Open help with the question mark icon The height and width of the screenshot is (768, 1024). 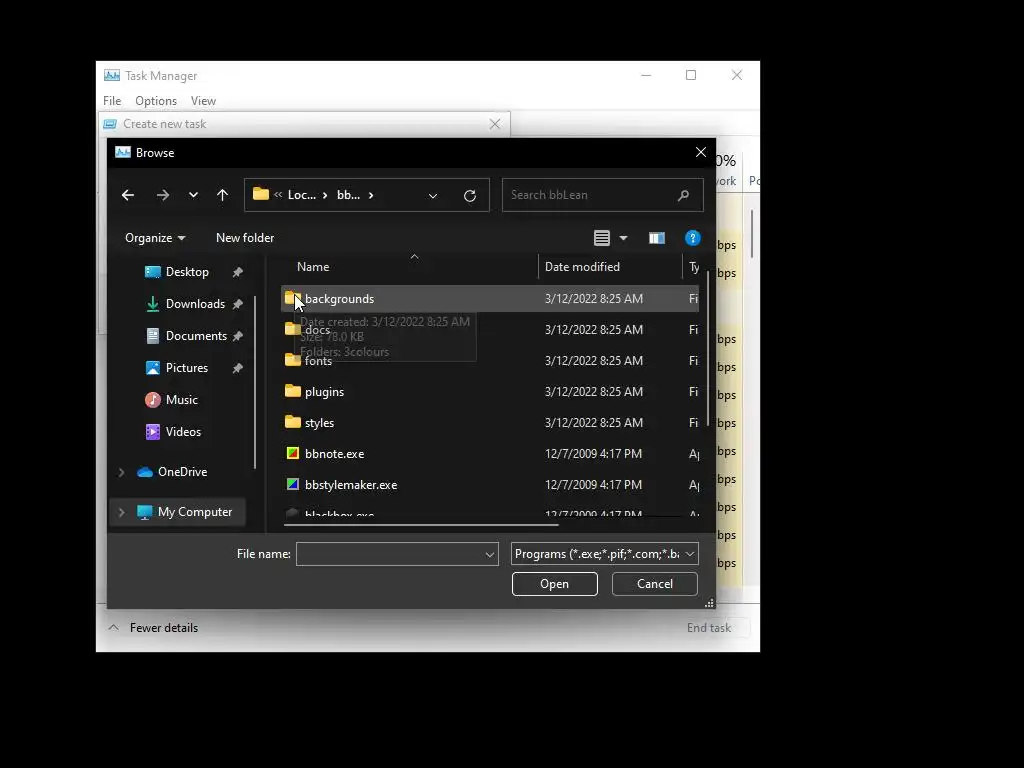(x=692, y=238)
